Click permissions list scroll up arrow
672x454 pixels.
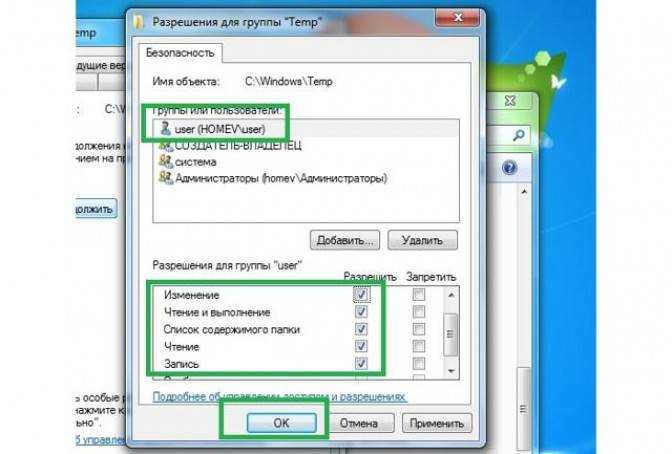(451, 295)
